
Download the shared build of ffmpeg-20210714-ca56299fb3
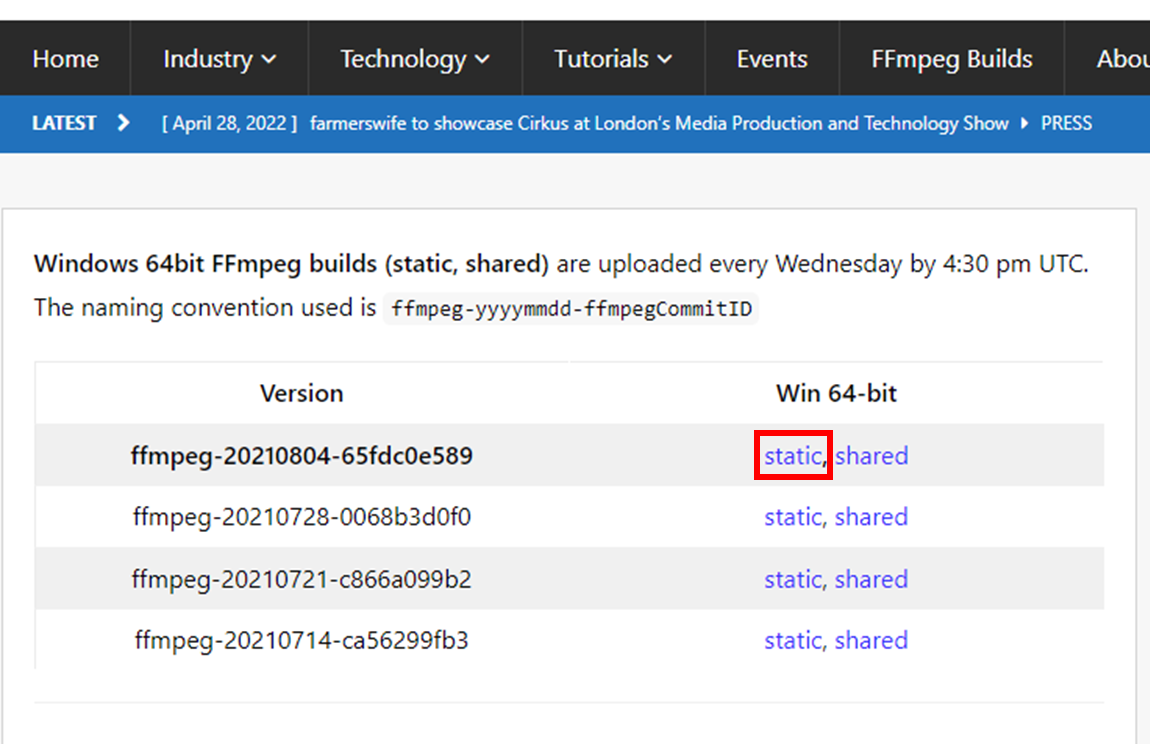(871, 640)
